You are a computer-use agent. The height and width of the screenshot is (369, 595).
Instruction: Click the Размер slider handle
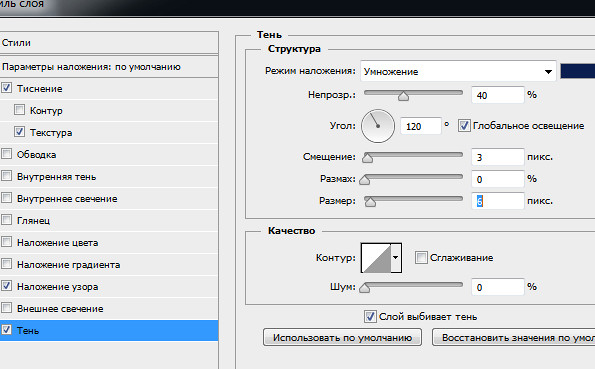(370, 202)
